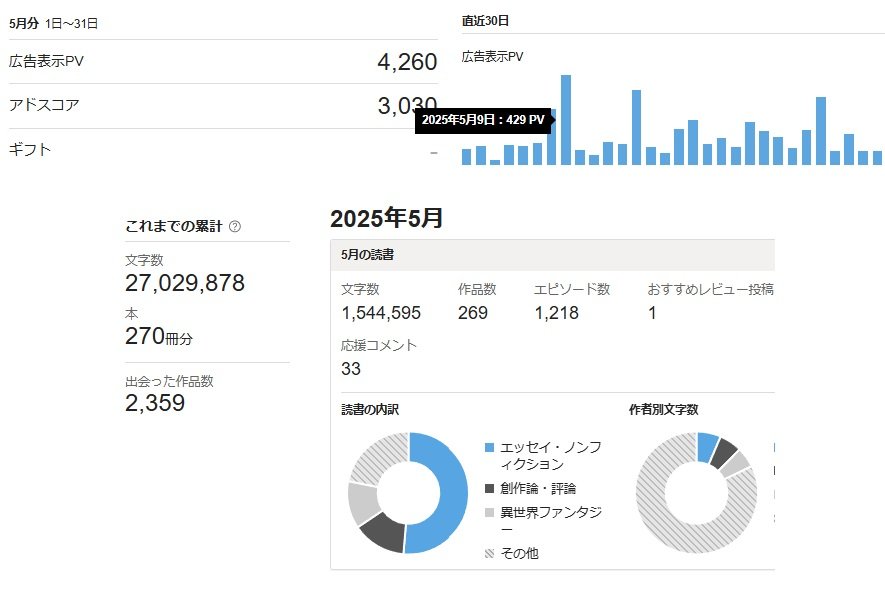Screen dimensions: 885x616
Task: Click the blue segment of 作者別文字数 donut
Action: point(707,446)
